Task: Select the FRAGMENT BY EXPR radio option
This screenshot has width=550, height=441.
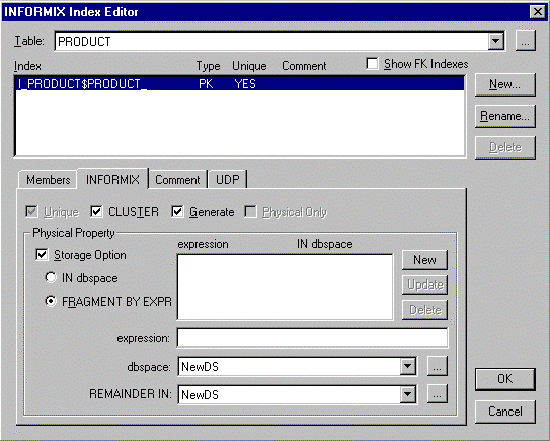Action: (x=51, y=301)
